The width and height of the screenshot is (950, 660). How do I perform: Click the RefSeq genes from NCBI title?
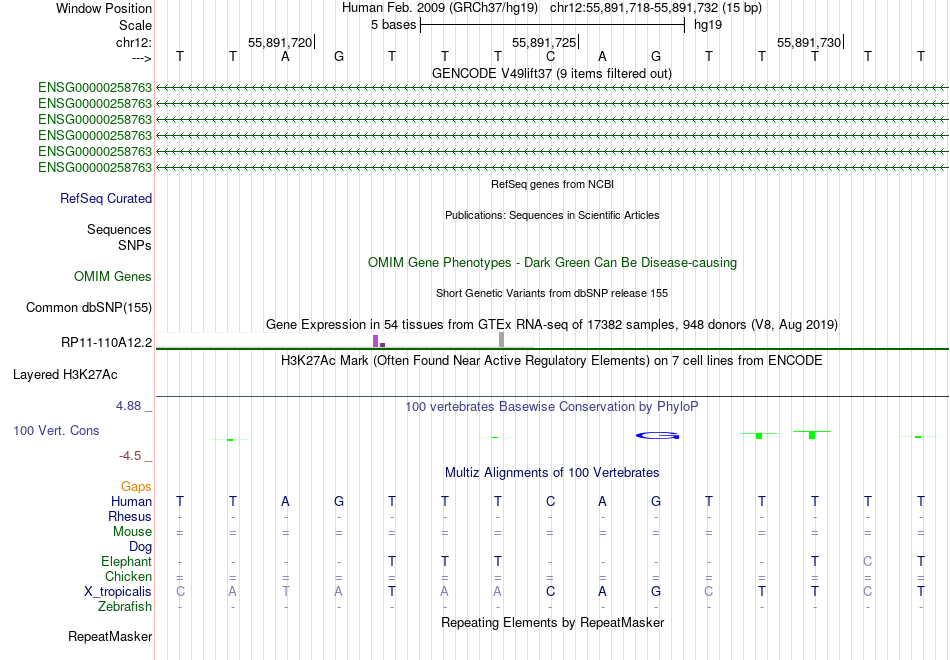[553, 184]
